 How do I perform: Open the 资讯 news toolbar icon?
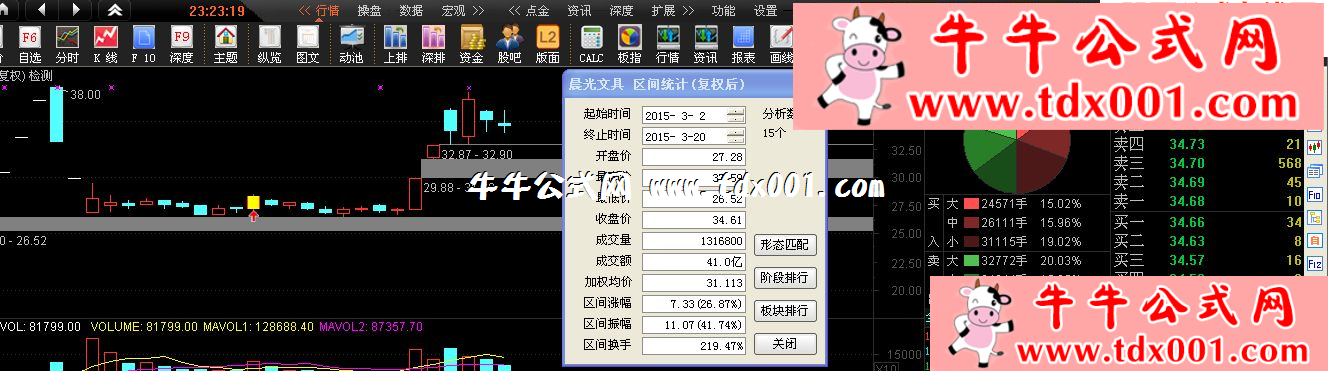tap(705, 44)
